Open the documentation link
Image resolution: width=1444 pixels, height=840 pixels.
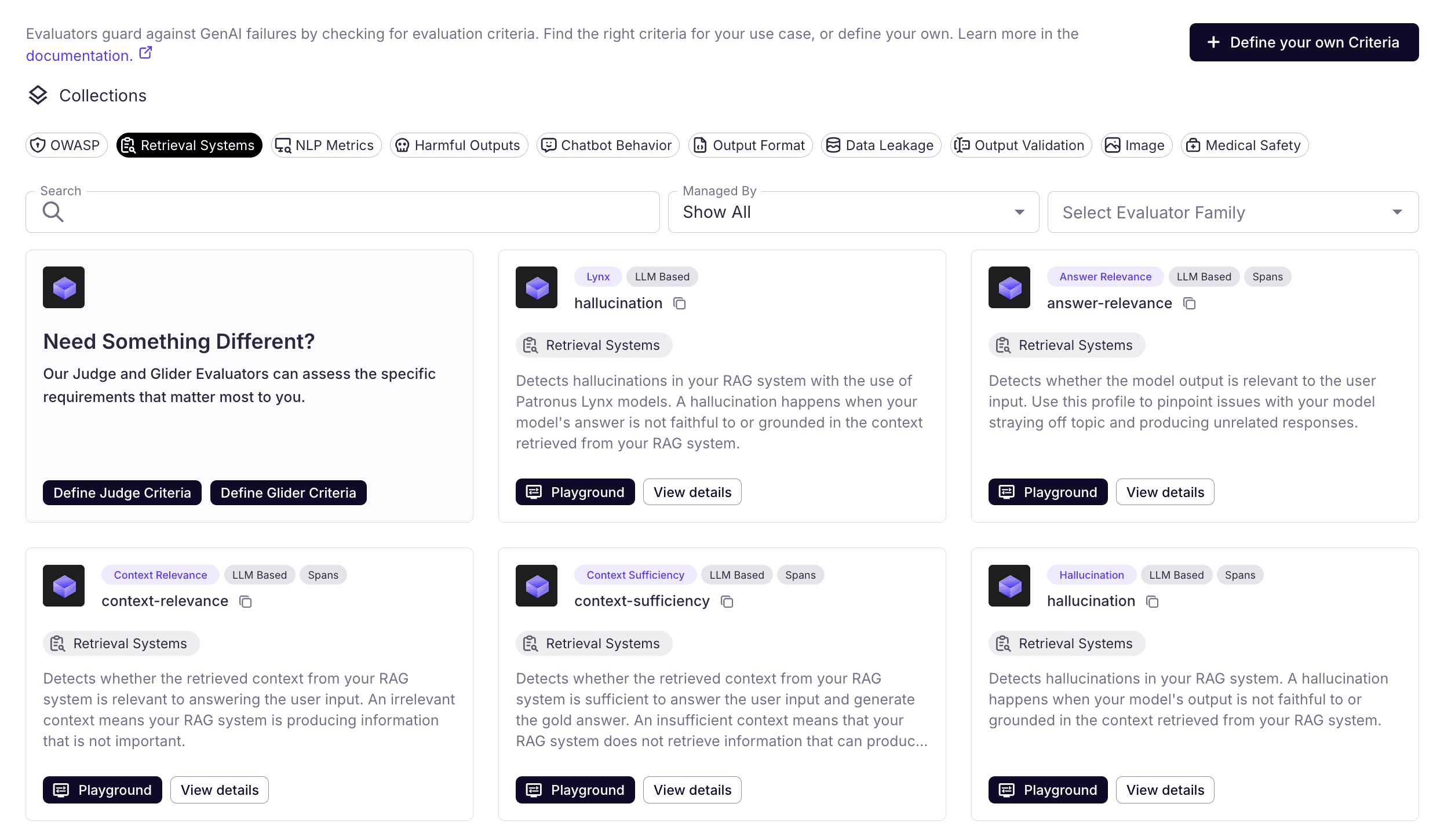(79, 56)
